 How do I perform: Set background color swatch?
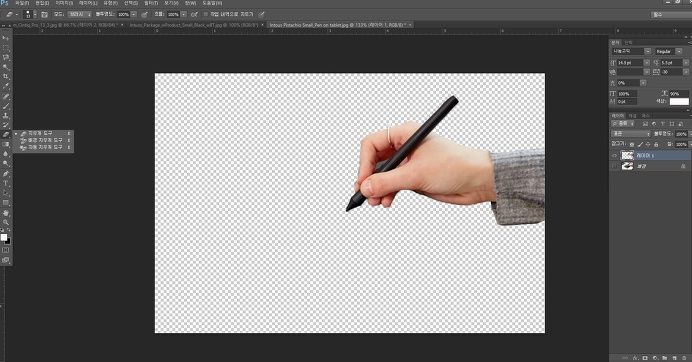click(8, 241)
